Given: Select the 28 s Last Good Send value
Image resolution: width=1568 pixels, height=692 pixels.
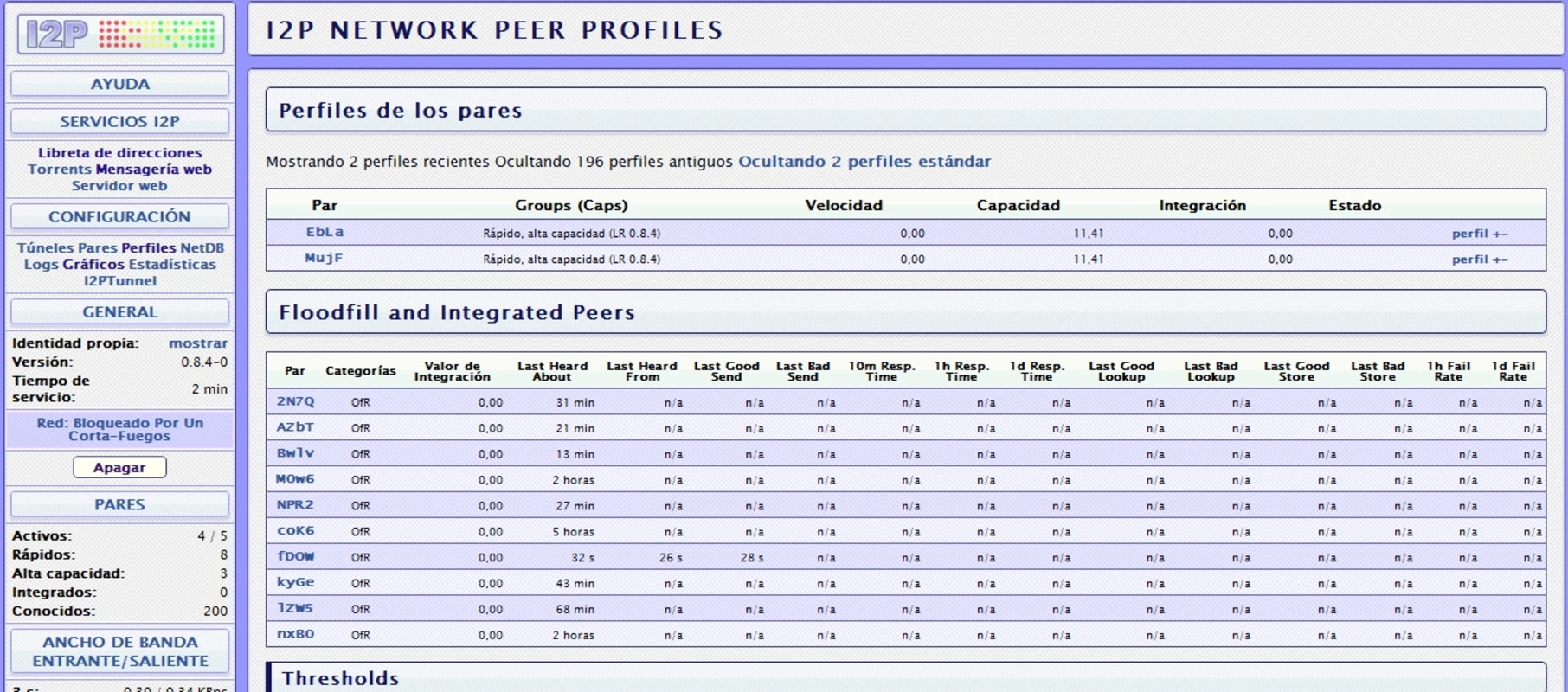Looking at the screenshot, I should (752, 558).
